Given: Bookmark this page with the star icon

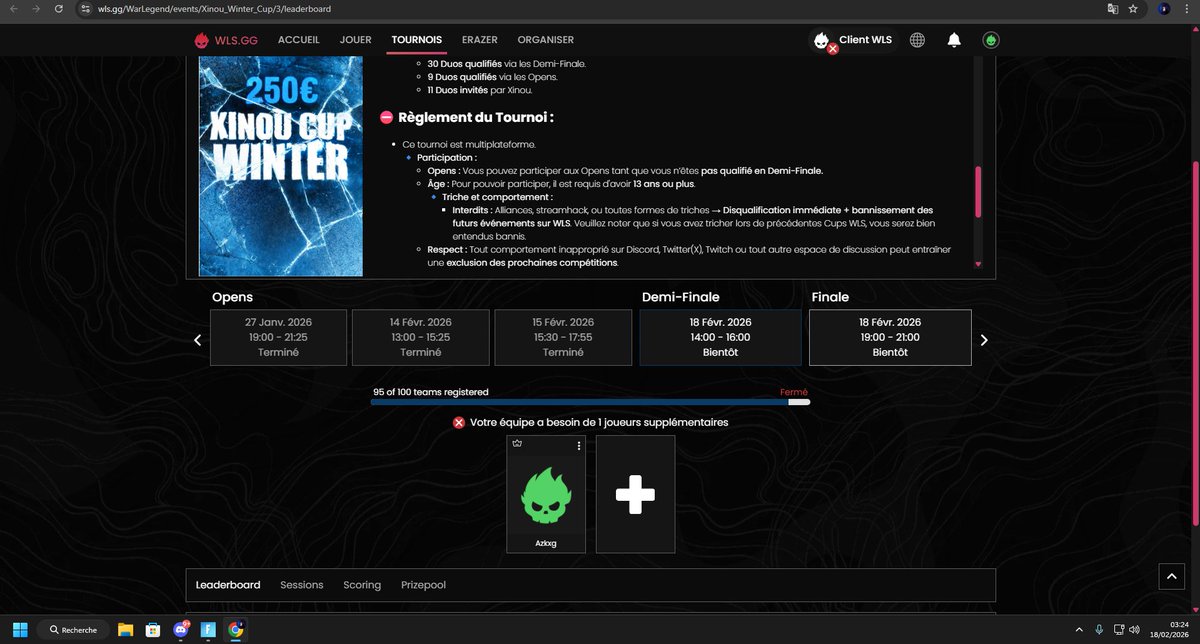Looking at the screenshot, I should [x=1133, y=9].
